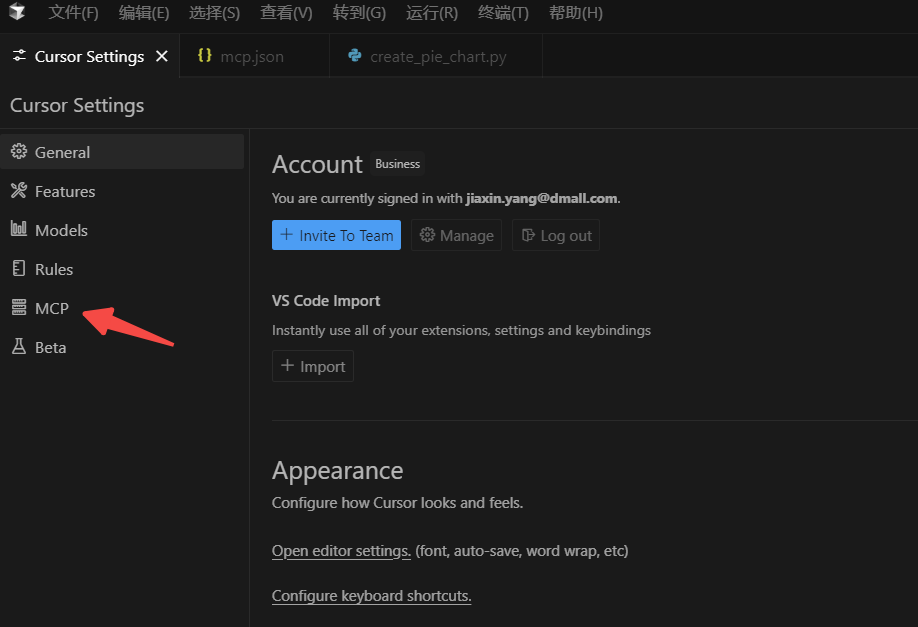Viewport: 918px width, 627px height.
Task: Click the VS Code Import heading
Action: (x=326, y=301)
